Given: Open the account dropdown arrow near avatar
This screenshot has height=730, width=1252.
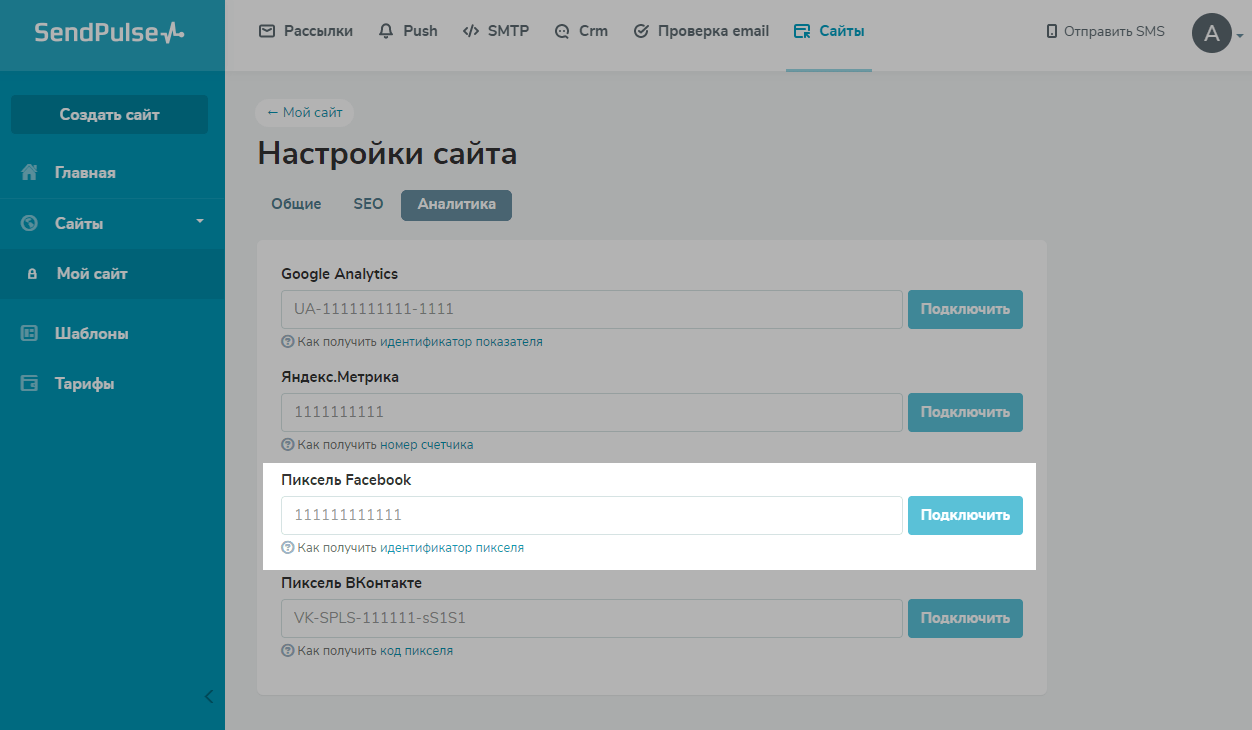Looking at the screenshot, I should (1240, 36).
